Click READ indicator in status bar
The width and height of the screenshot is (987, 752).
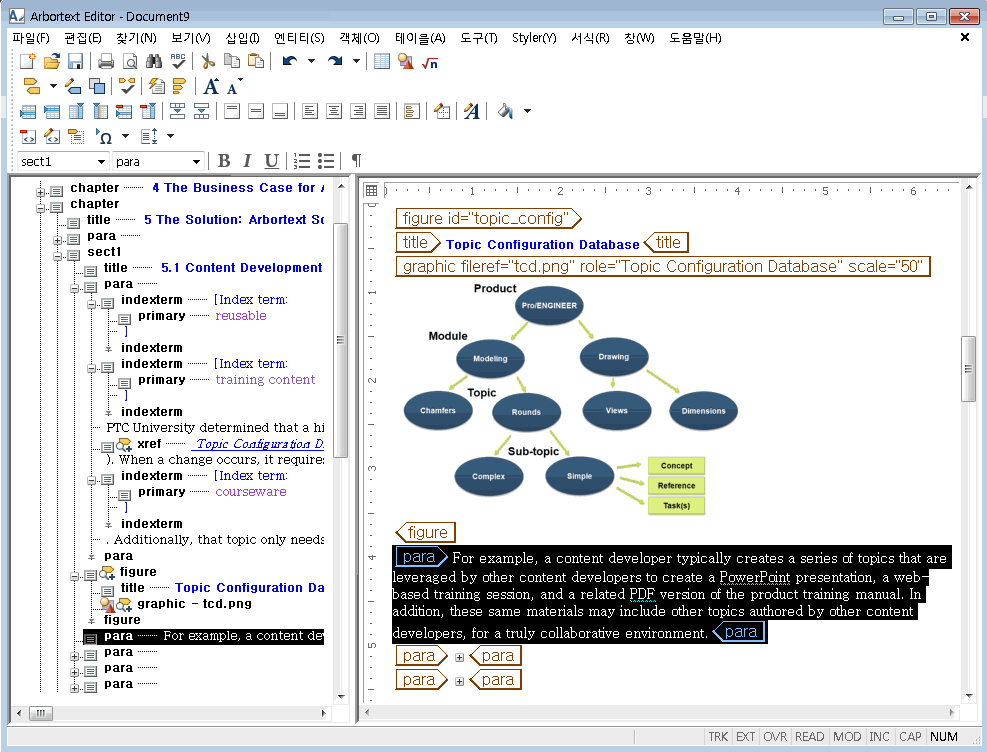point(809,736)
